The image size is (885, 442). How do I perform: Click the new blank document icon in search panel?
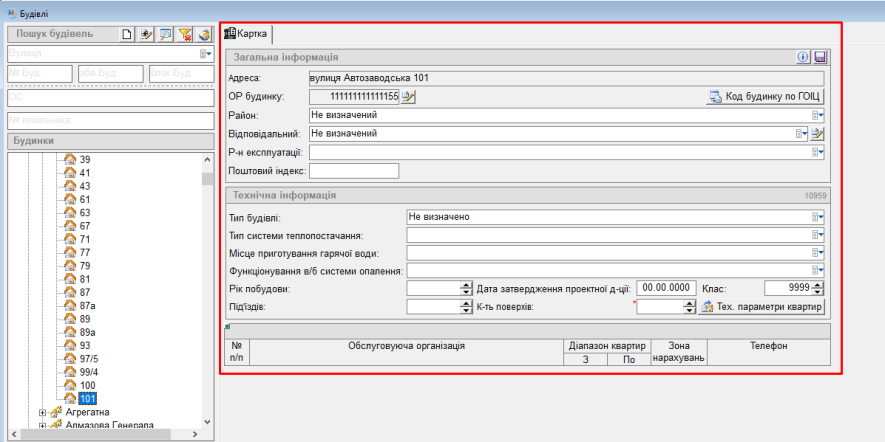pos(127,34)
